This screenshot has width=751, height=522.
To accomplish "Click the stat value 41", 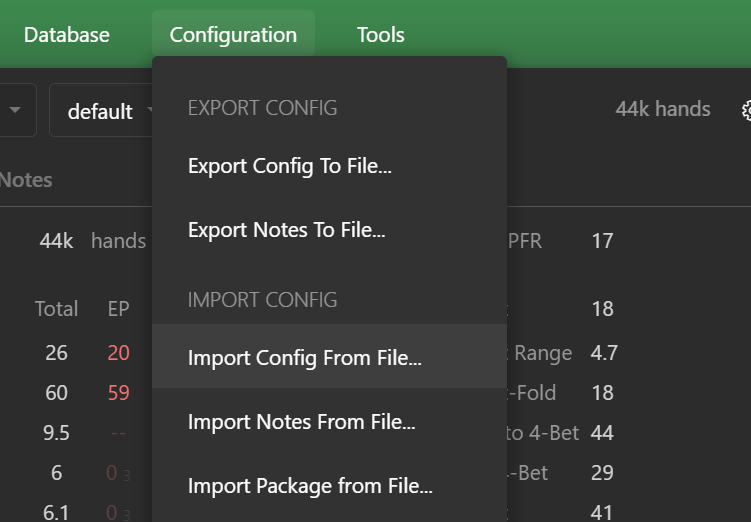I will point(602,513).
